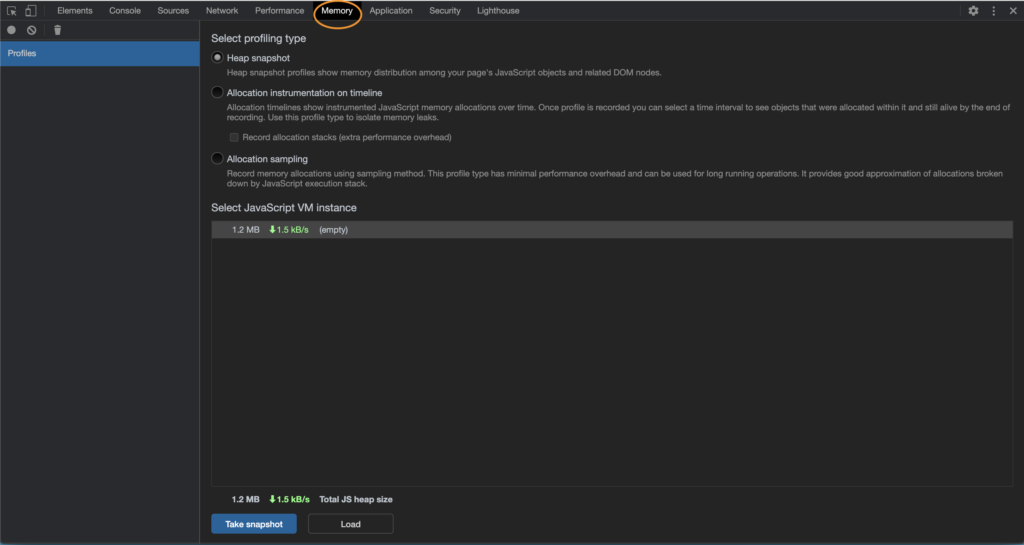This screenshot has height=545, width=1024.
Task: Close the DevTools panel
Action: (x=1012, y=11)
